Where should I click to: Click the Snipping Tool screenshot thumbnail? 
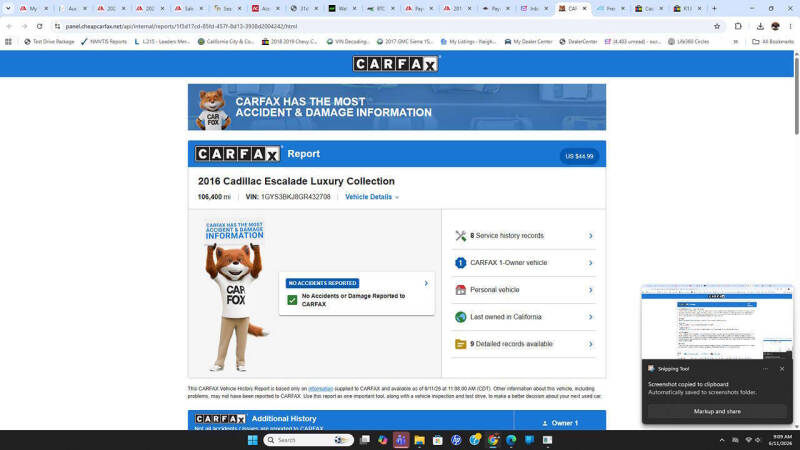pyautogui.click(x=717, y=322)
